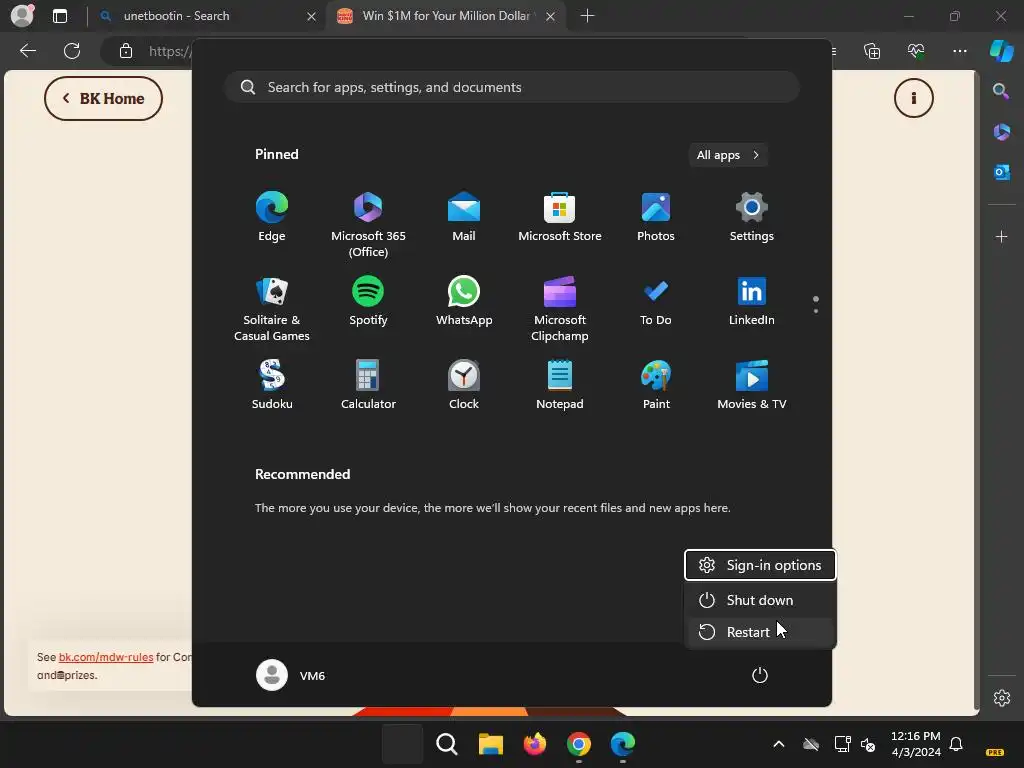
Task: Open the Calculator app
Action: (368, 385)
